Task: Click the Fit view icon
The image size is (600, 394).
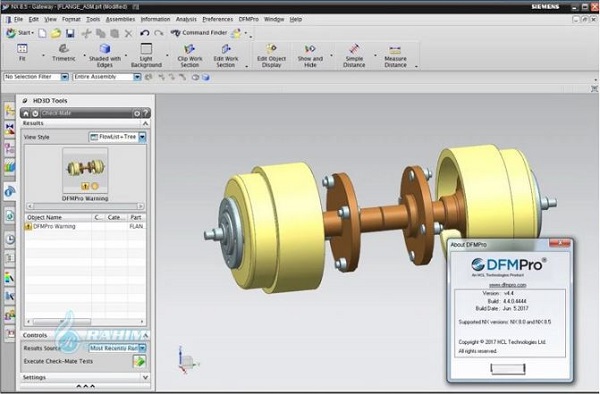Action: [x=22, y=49]
